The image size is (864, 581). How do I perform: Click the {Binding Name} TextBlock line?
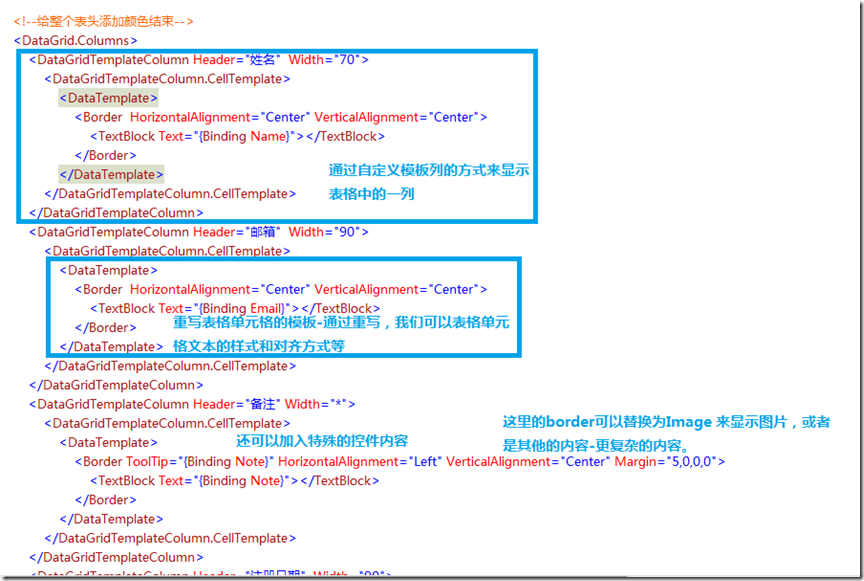pos(237,136)
